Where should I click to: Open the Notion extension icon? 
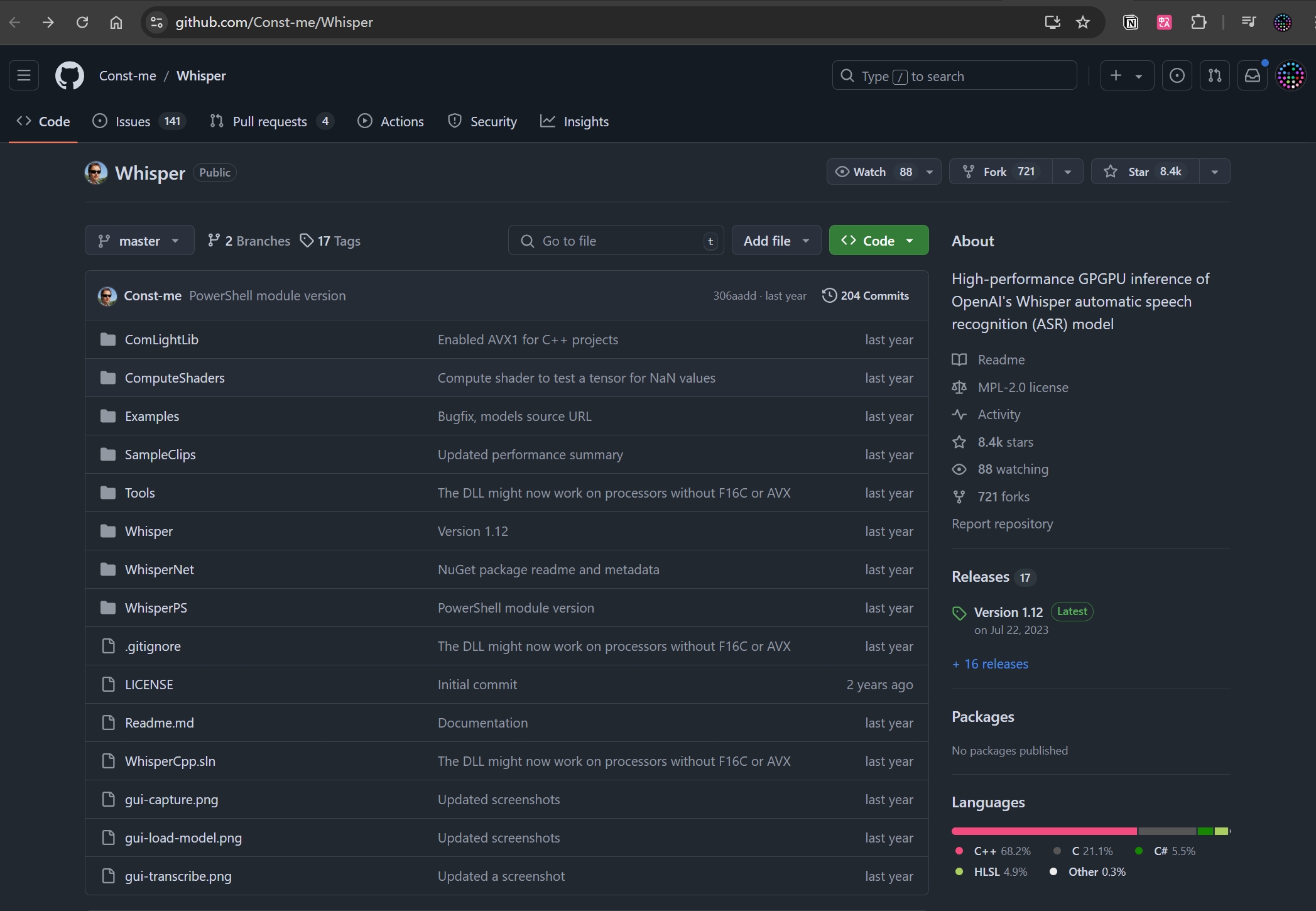point(1131,23)
